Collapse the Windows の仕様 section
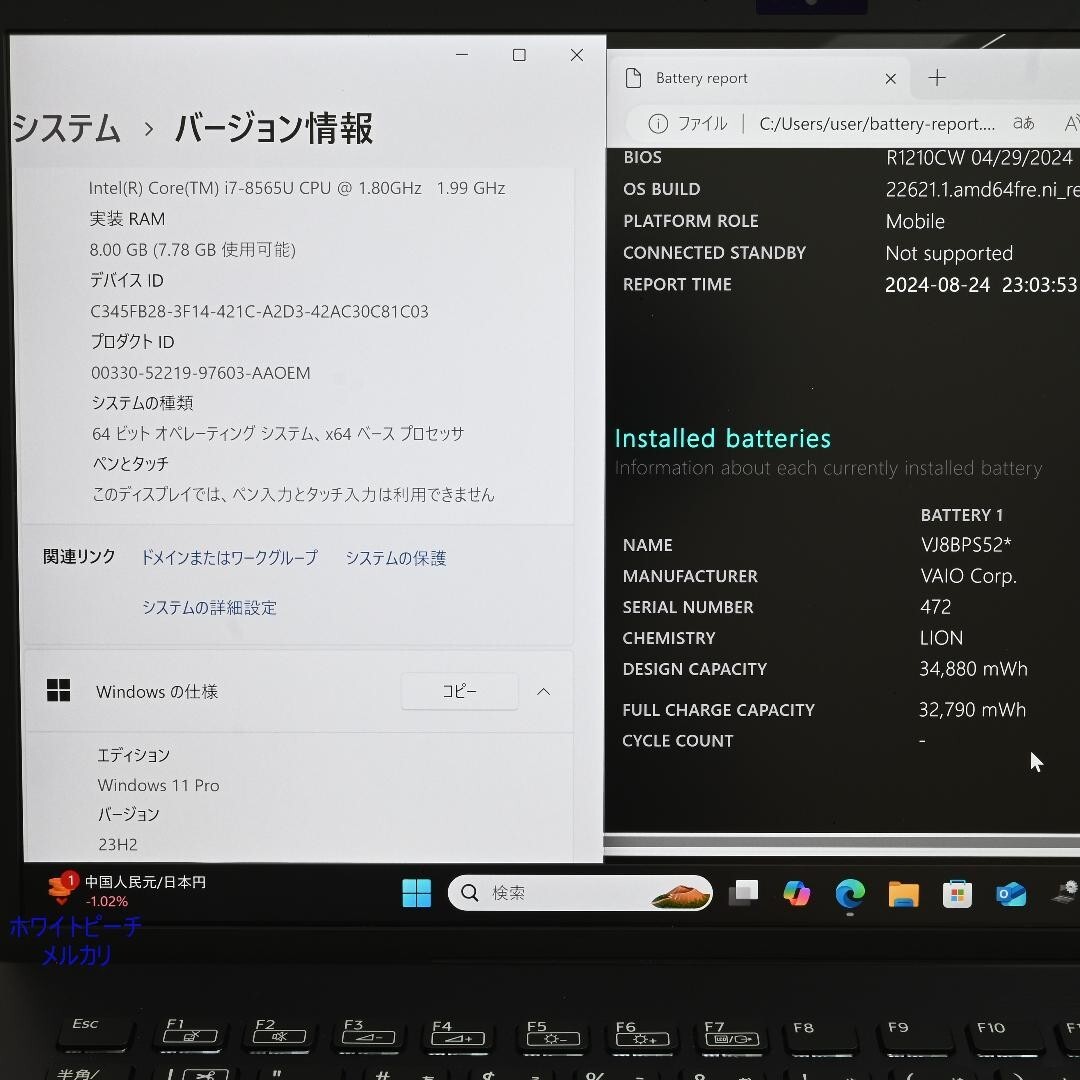 [x=543, y=692]
